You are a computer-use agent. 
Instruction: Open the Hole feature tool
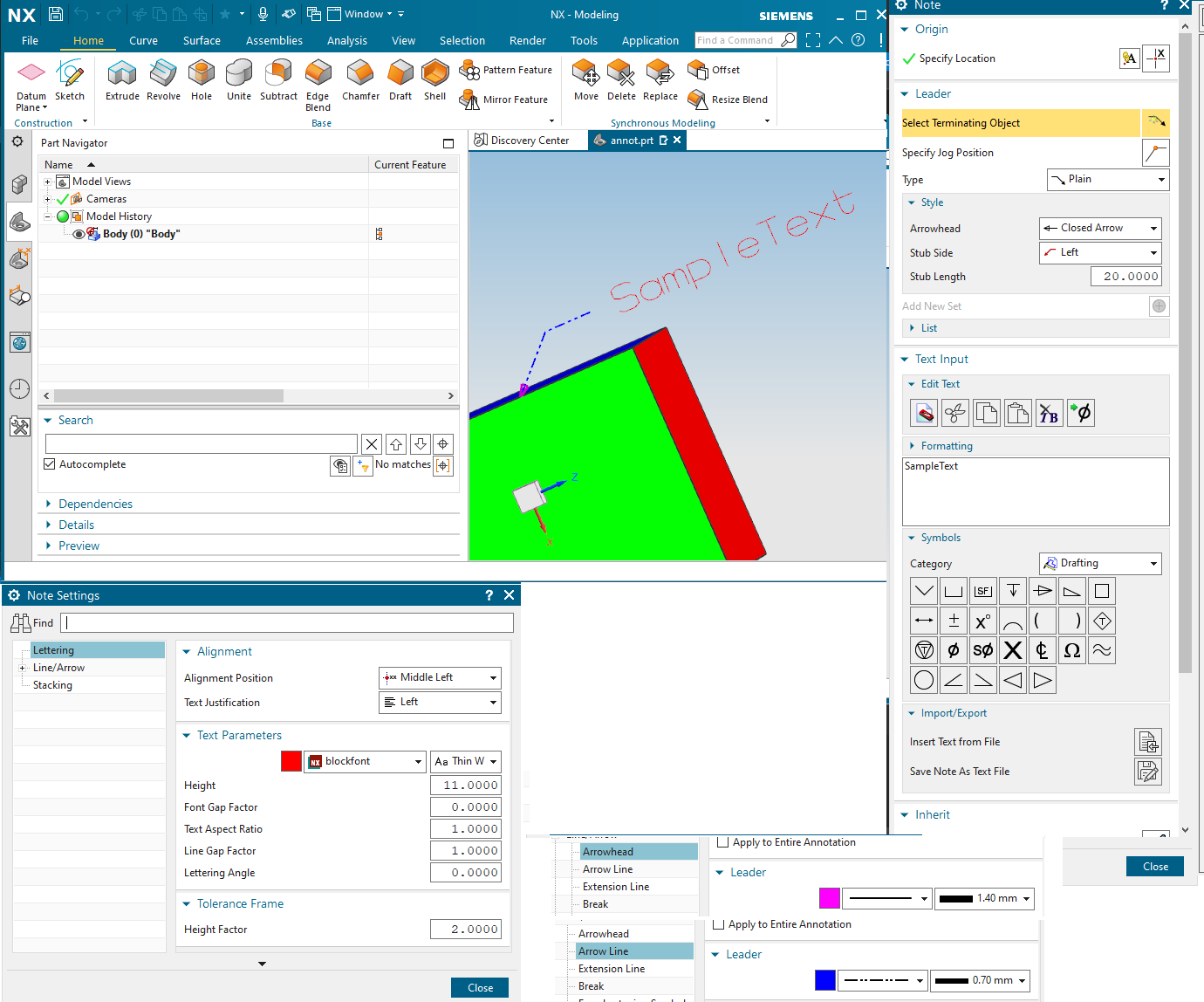pos(201,80)
